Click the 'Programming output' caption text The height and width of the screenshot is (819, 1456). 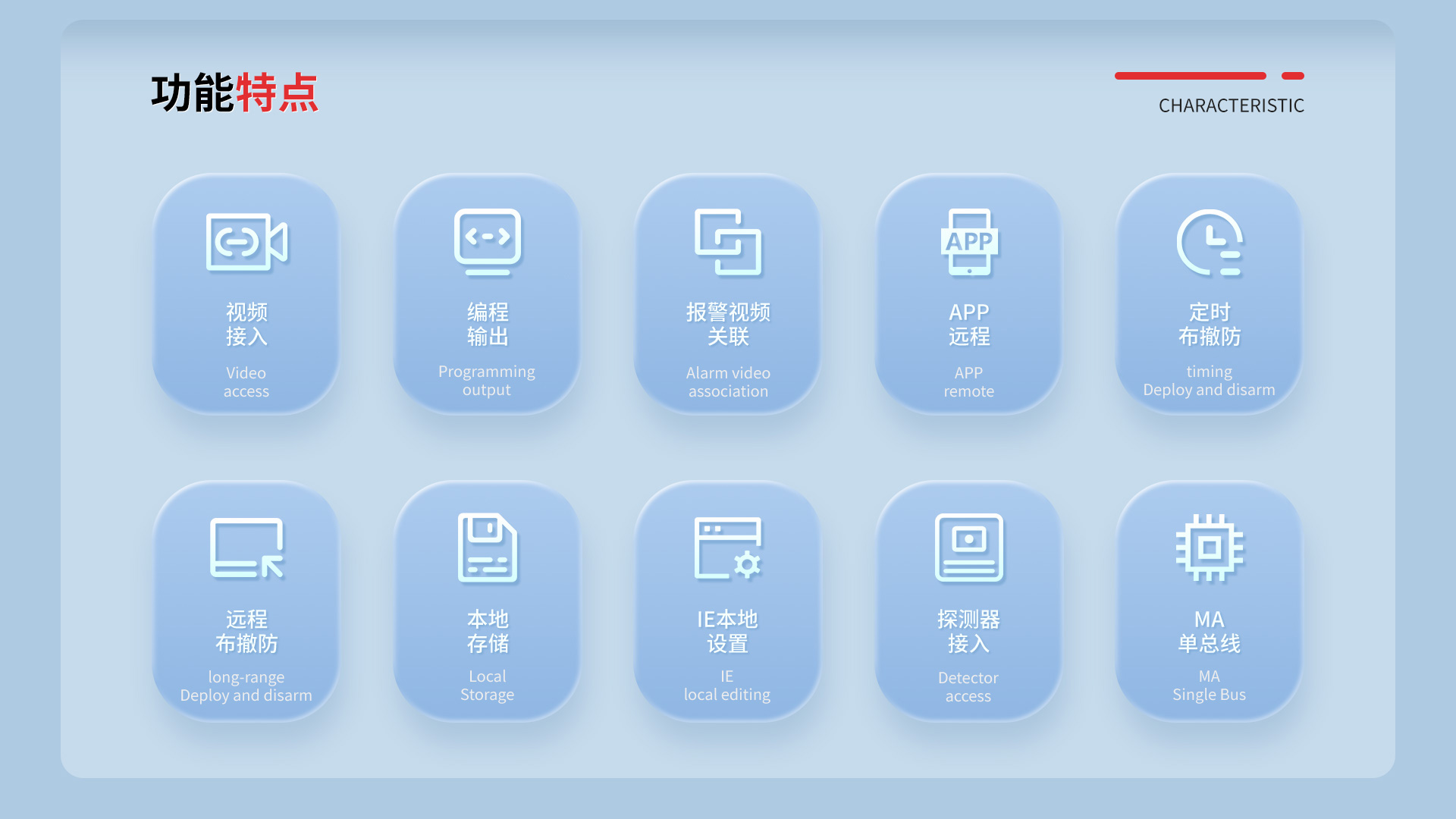[487, 381]
